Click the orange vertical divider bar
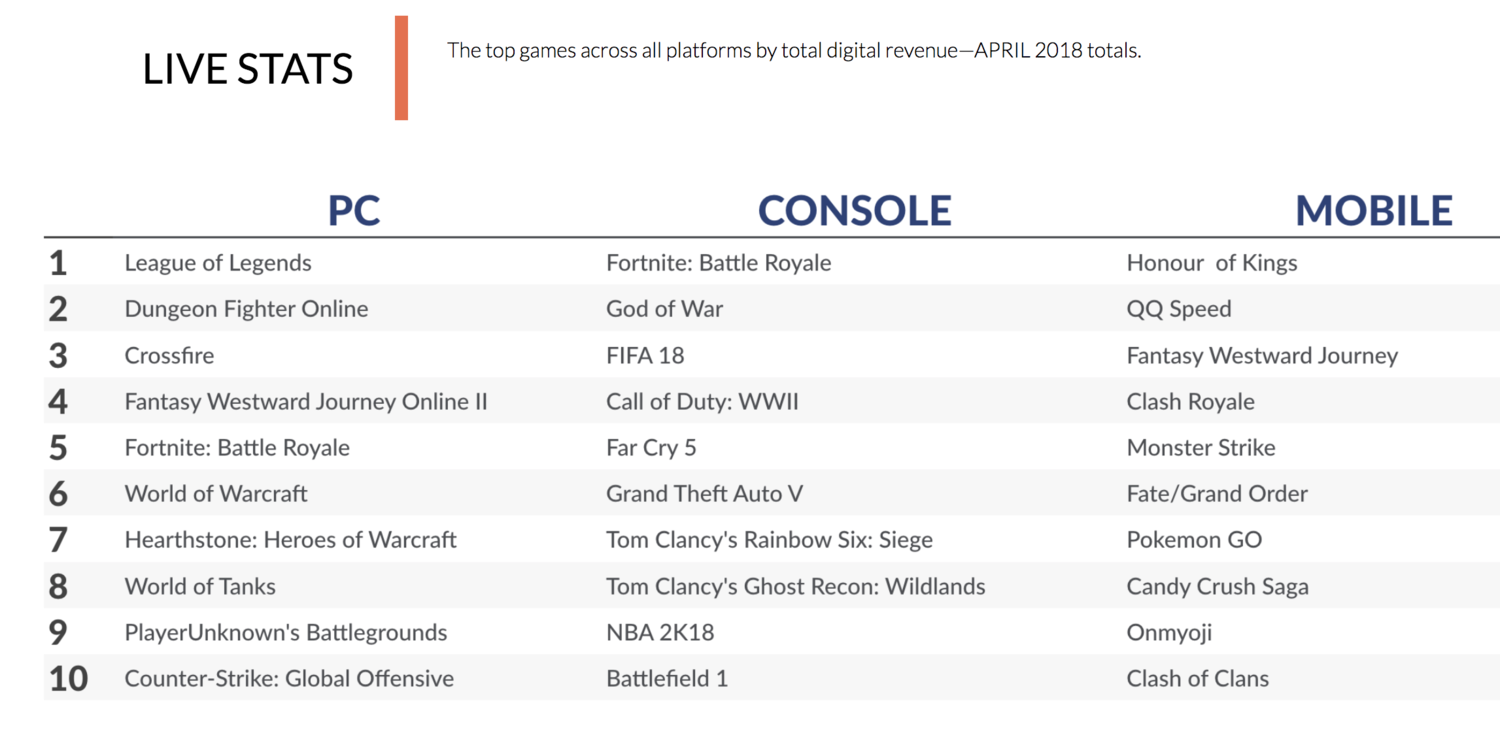This screenshot has height=741, width=1500. (x=401, y=68)
